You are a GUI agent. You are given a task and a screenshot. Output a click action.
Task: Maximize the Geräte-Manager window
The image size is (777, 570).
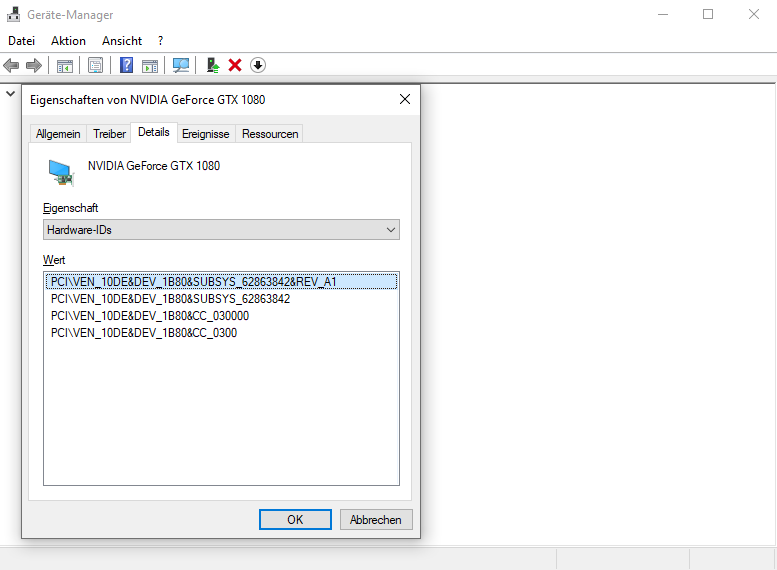(708, 14)
